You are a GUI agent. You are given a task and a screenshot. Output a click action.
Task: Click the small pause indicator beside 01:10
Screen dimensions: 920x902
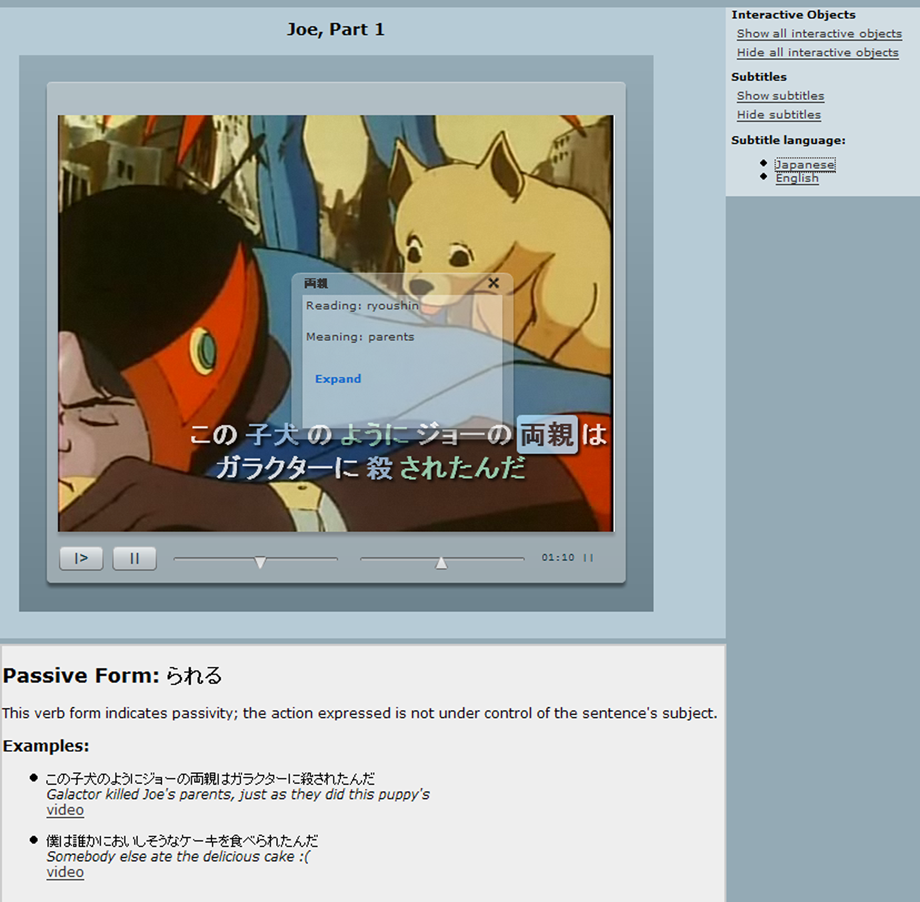pyautogui.click(x=588, y=558)
